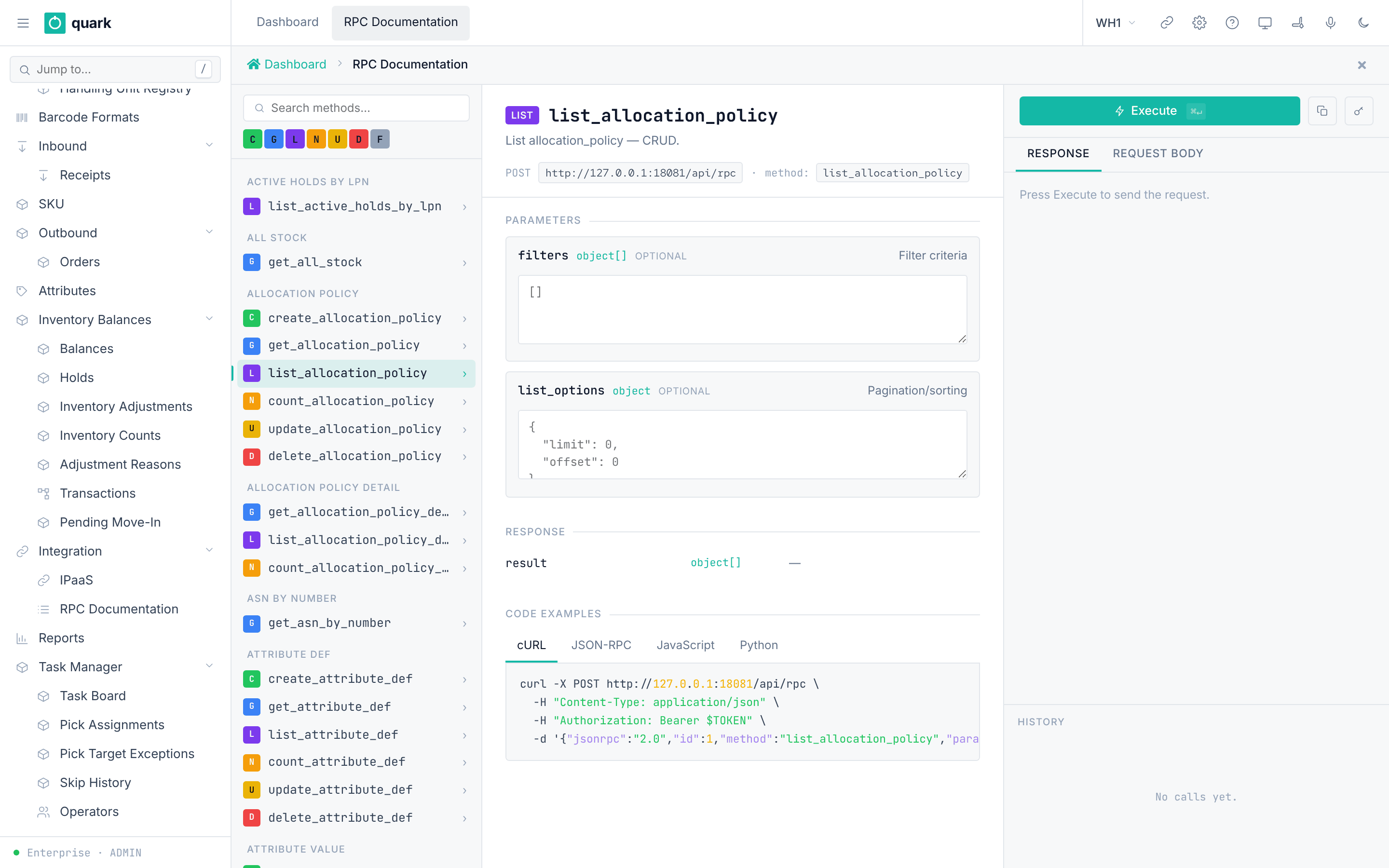Viewport: 1389px width, 868px height.
Task: Collapse the Inbound sidebar section
Action: [x=209, y=146]
